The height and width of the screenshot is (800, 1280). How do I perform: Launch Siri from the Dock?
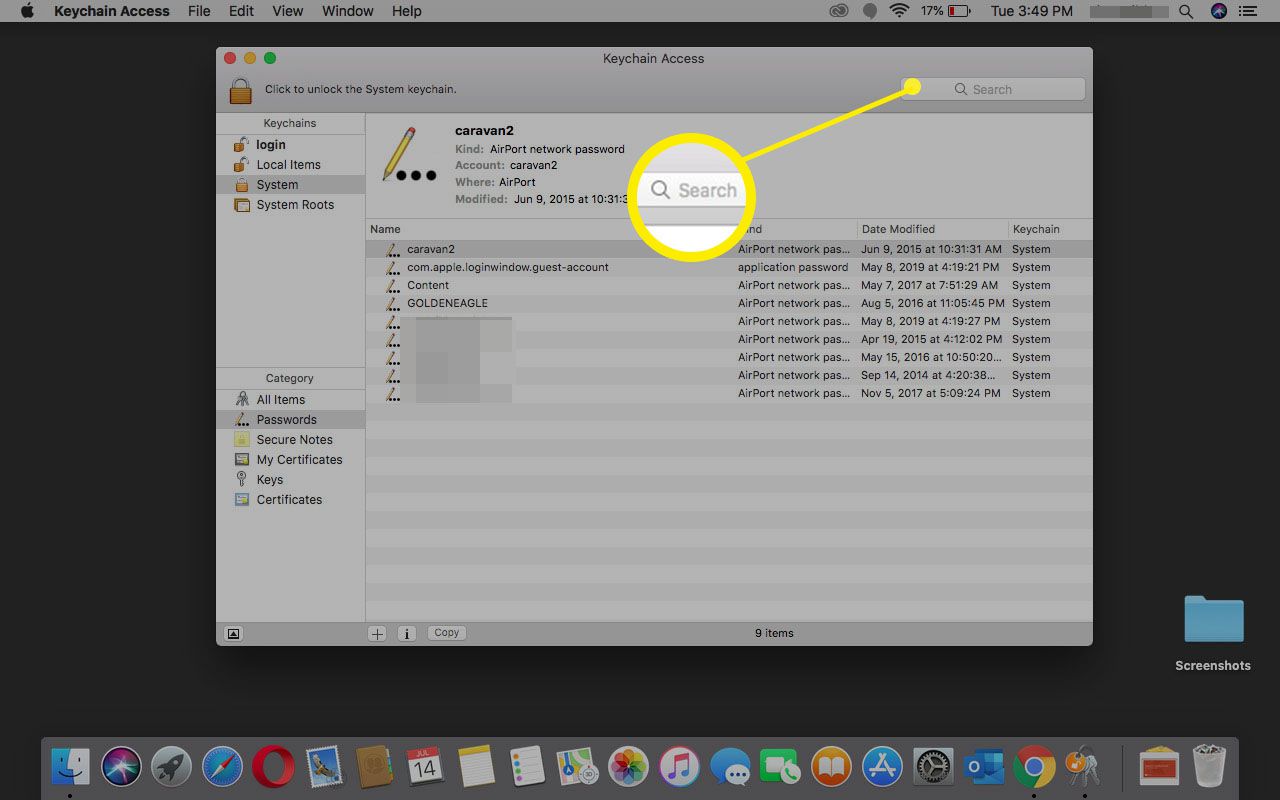[x=121, y=768]
